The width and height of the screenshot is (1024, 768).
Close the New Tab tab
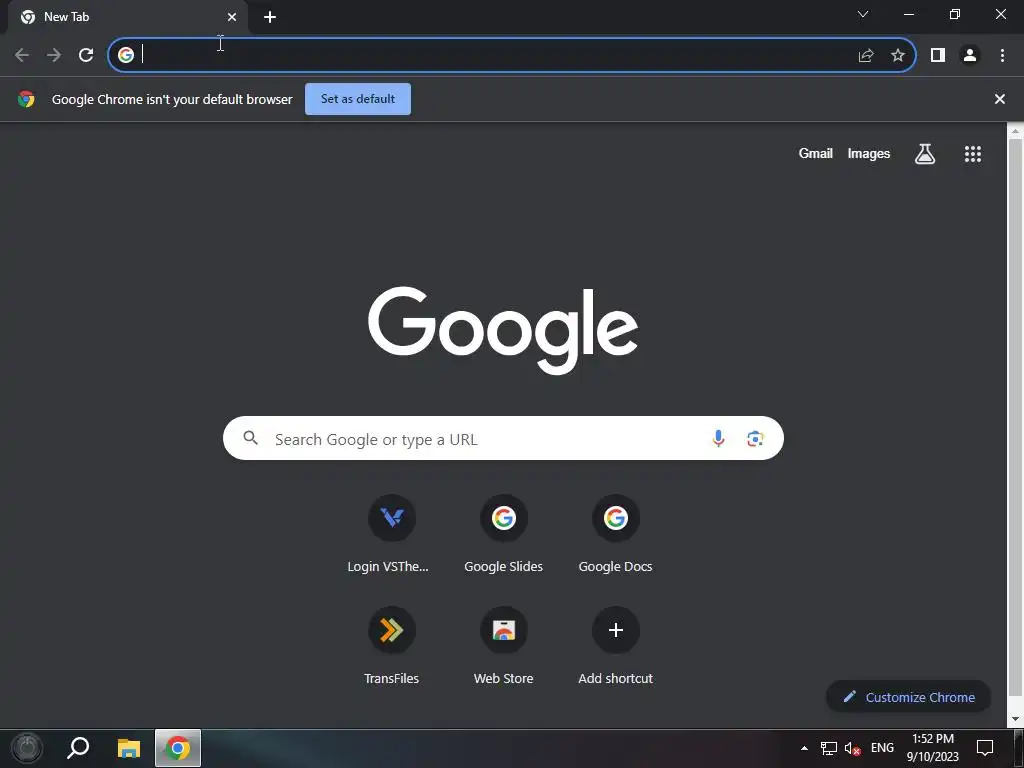click(232, 17)
